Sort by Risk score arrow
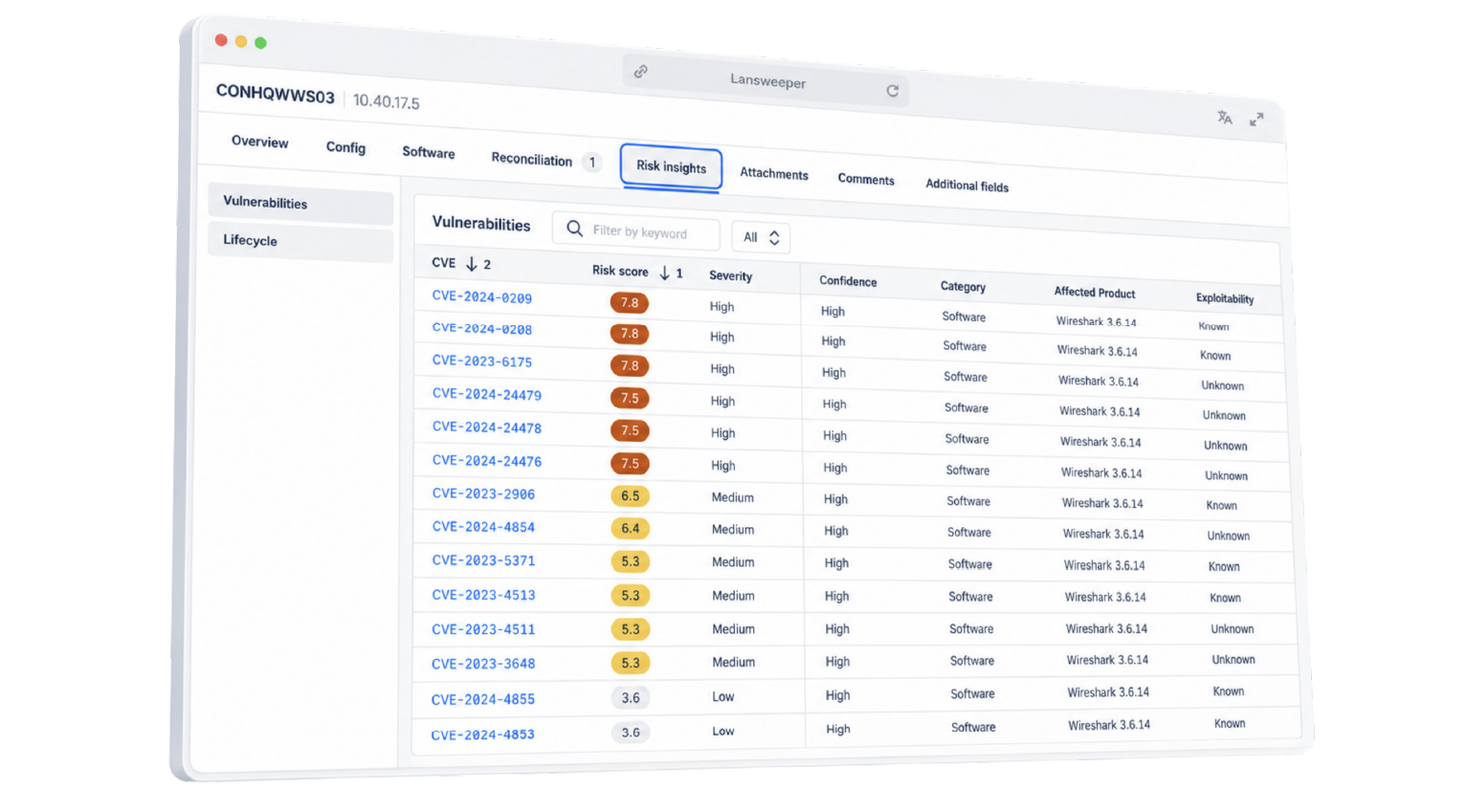 (664, 273)
